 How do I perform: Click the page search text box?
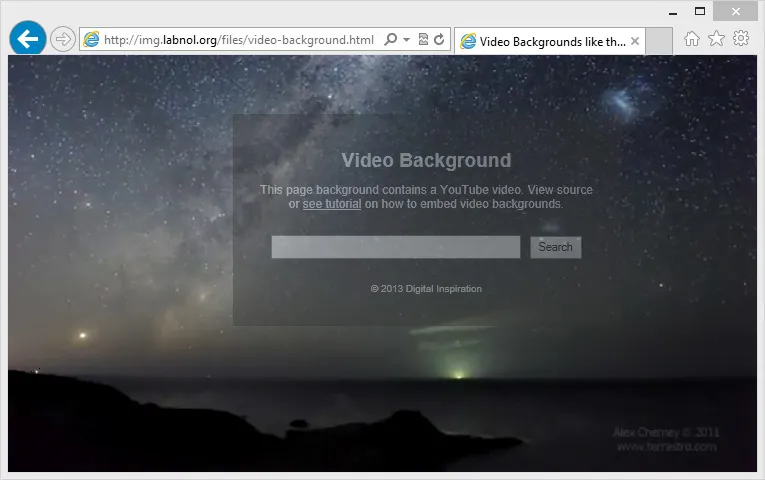coord(396,247)
